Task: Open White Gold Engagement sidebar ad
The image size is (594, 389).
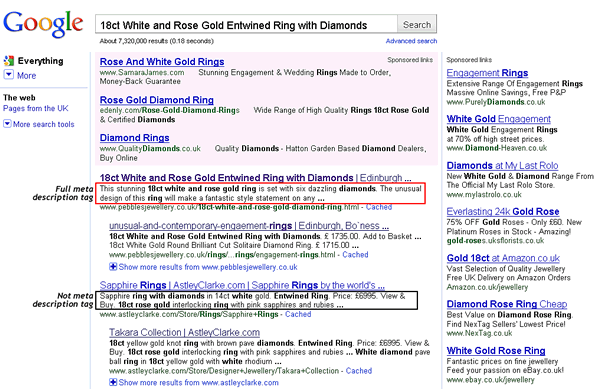Action: [x=499, y=119]
